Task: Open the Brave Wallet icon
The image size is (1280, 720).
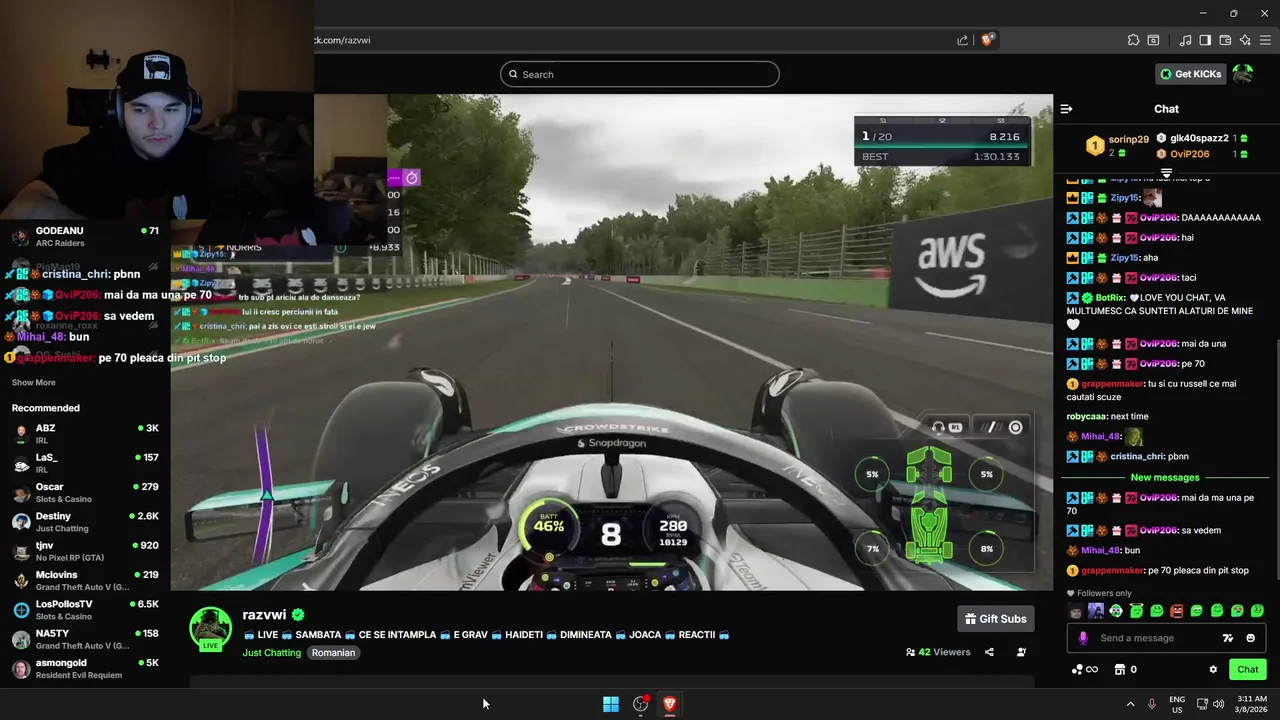Action: pos(1225,40)
